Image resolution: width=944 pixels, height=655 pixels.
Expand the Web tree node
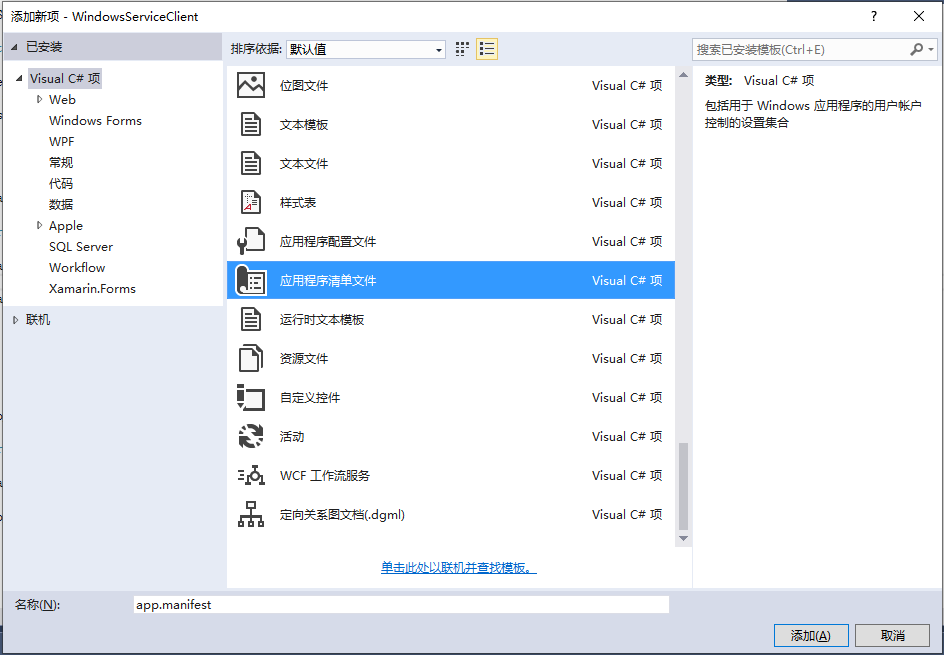point(39,100)
